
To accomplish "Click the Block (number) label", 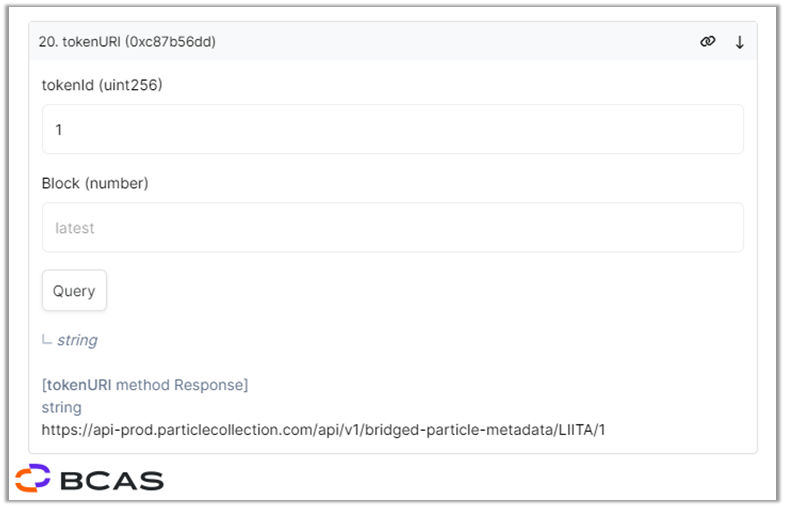I will [x=95, y=183].
